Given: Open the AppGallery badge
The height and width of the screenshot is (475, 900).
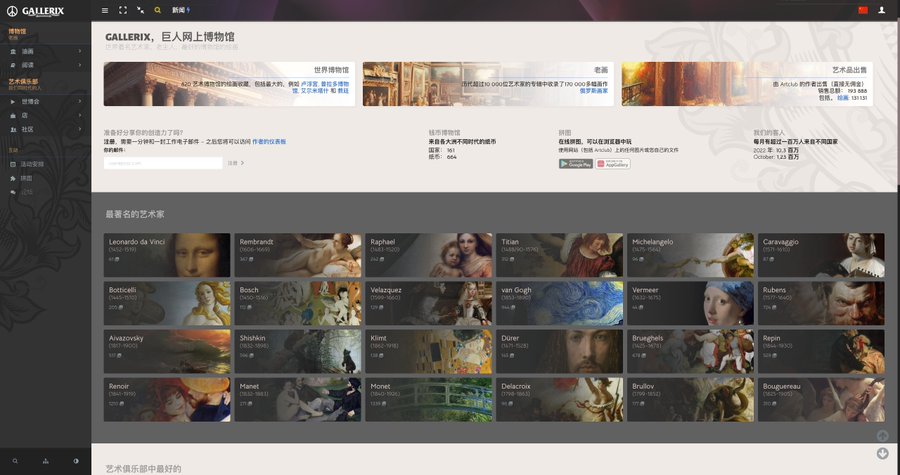Looking at the screenshot, I should point(612,163).
